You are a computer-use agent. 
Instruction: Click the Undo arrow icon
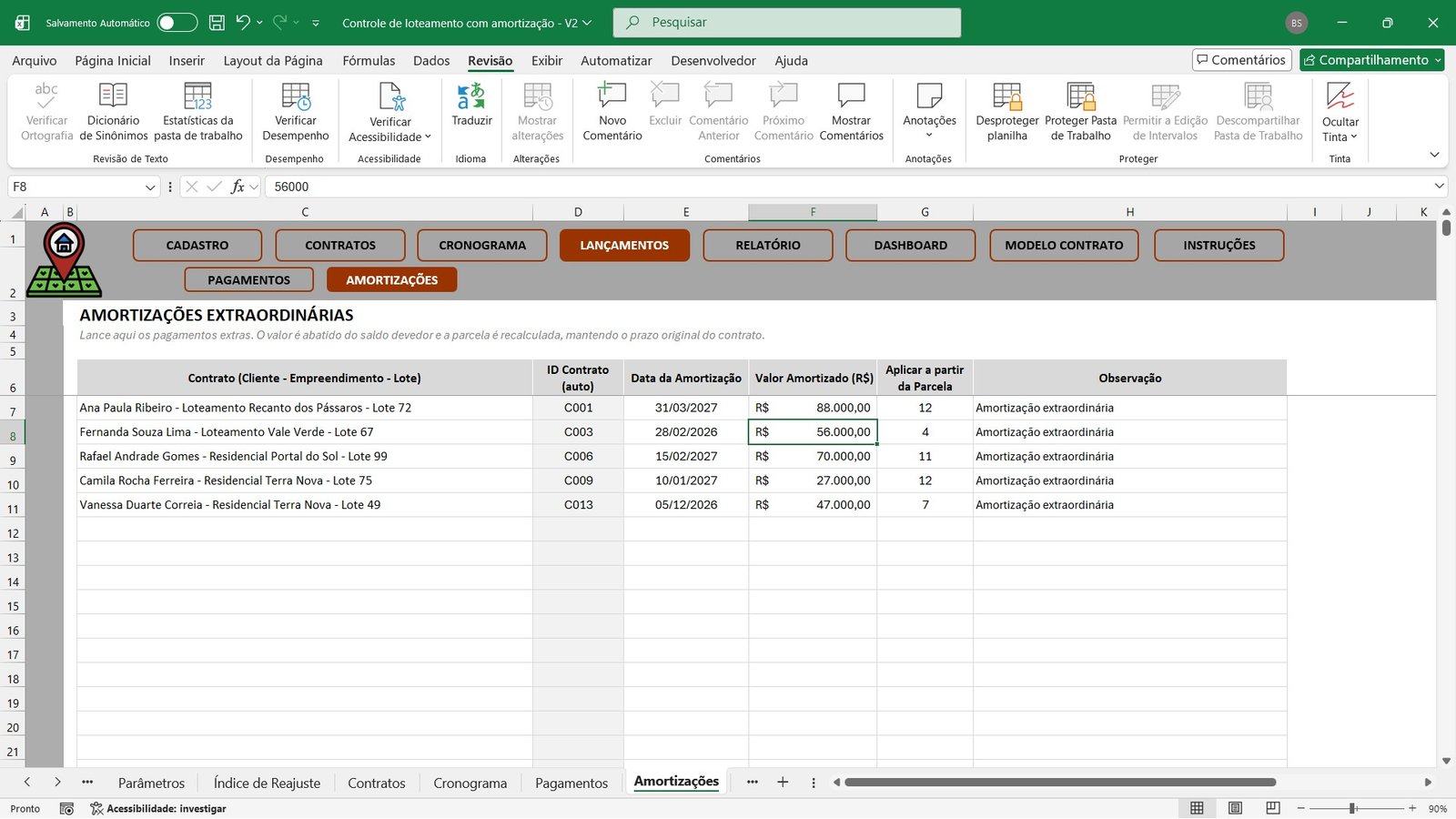point(243,22)
